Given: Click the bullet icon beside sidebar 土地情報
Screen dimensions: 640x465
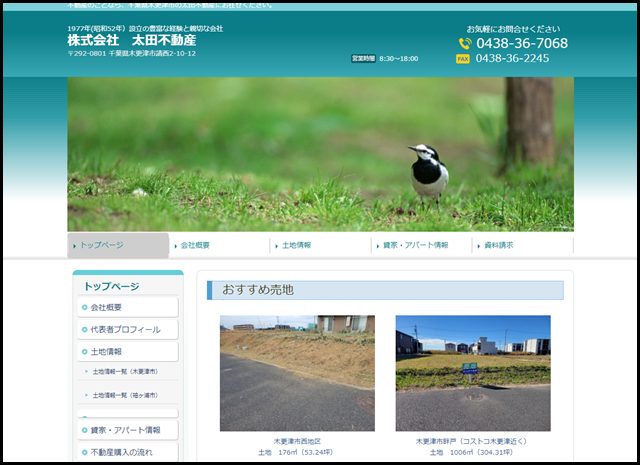Looking at the screenshot, I should 85,352.
